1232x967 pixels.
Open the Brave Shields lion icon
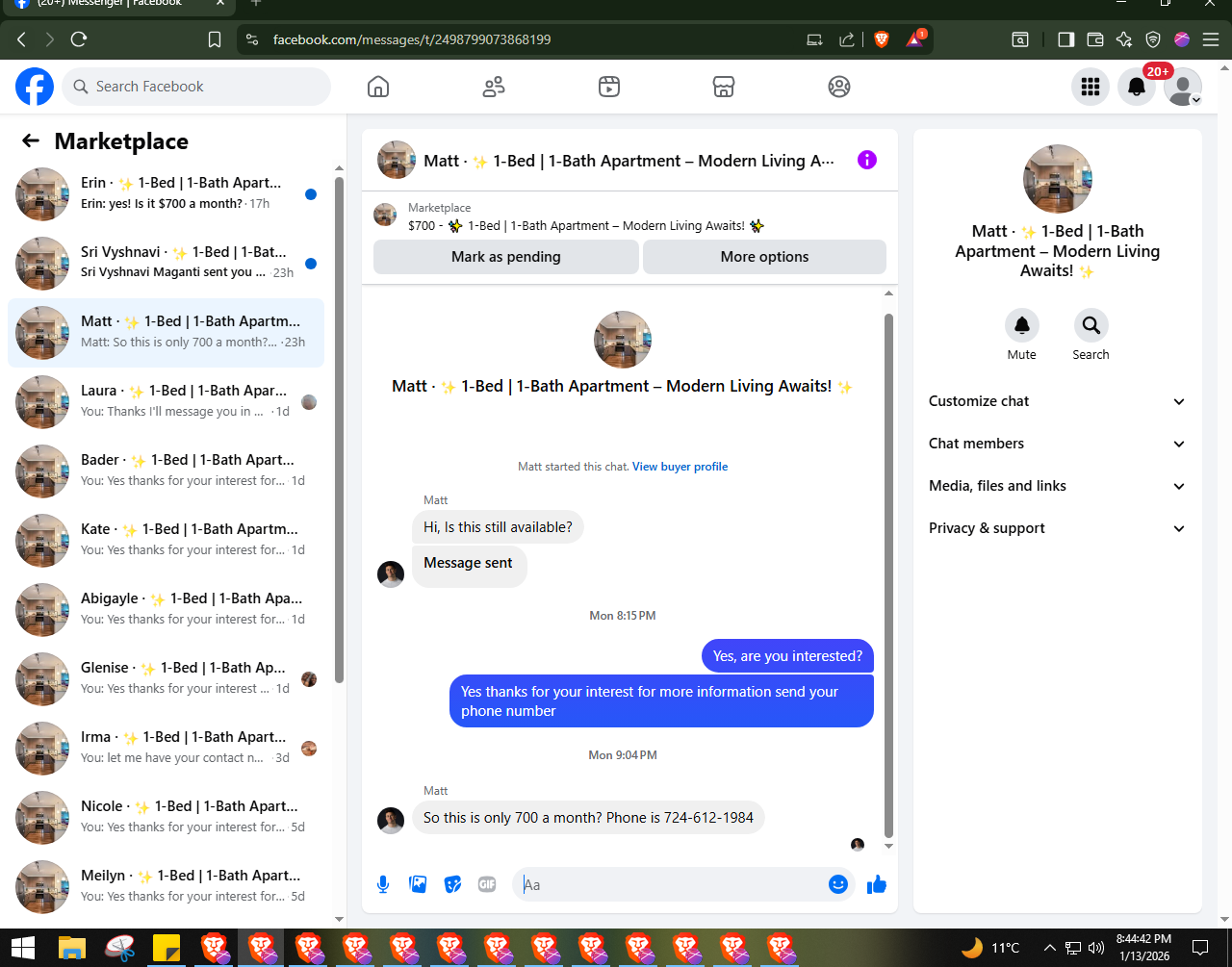point(882,39)
